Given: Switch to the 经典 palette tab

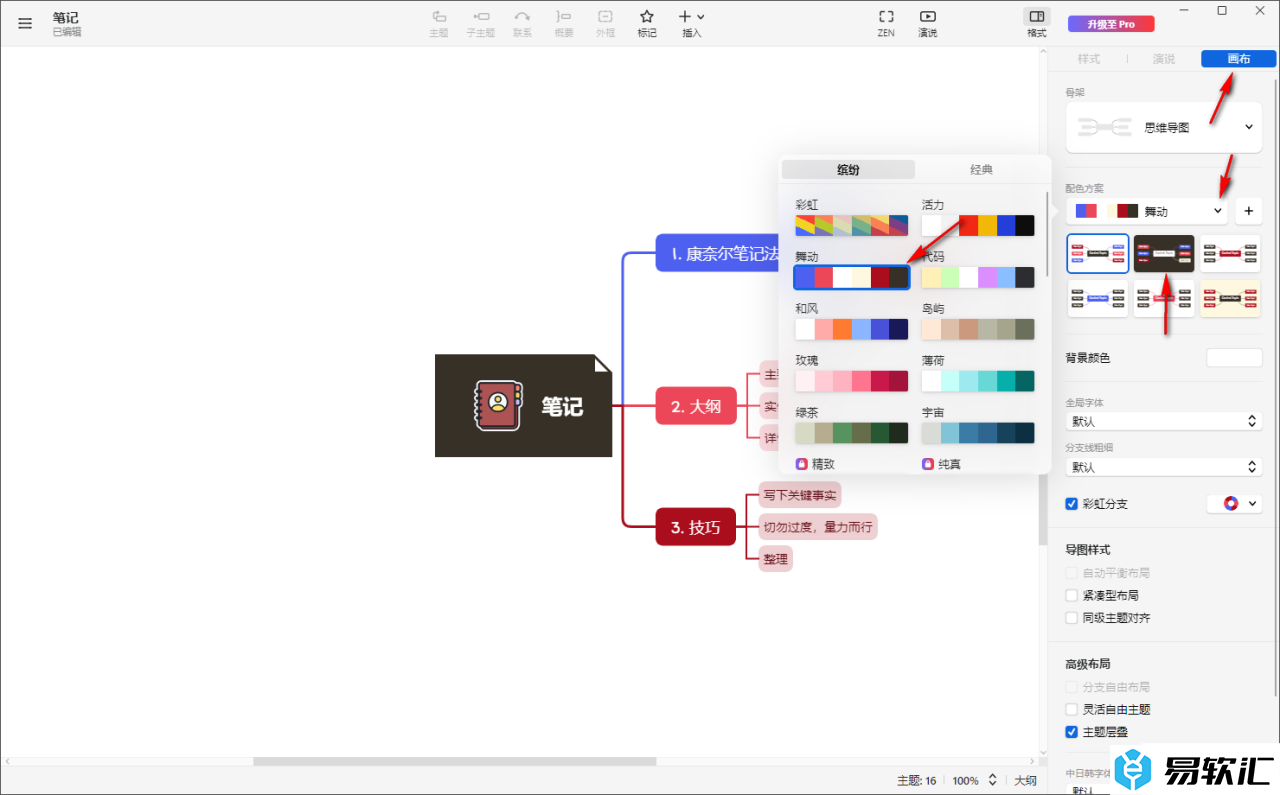Looking at the screenshot, I should (x=982, y=170).
